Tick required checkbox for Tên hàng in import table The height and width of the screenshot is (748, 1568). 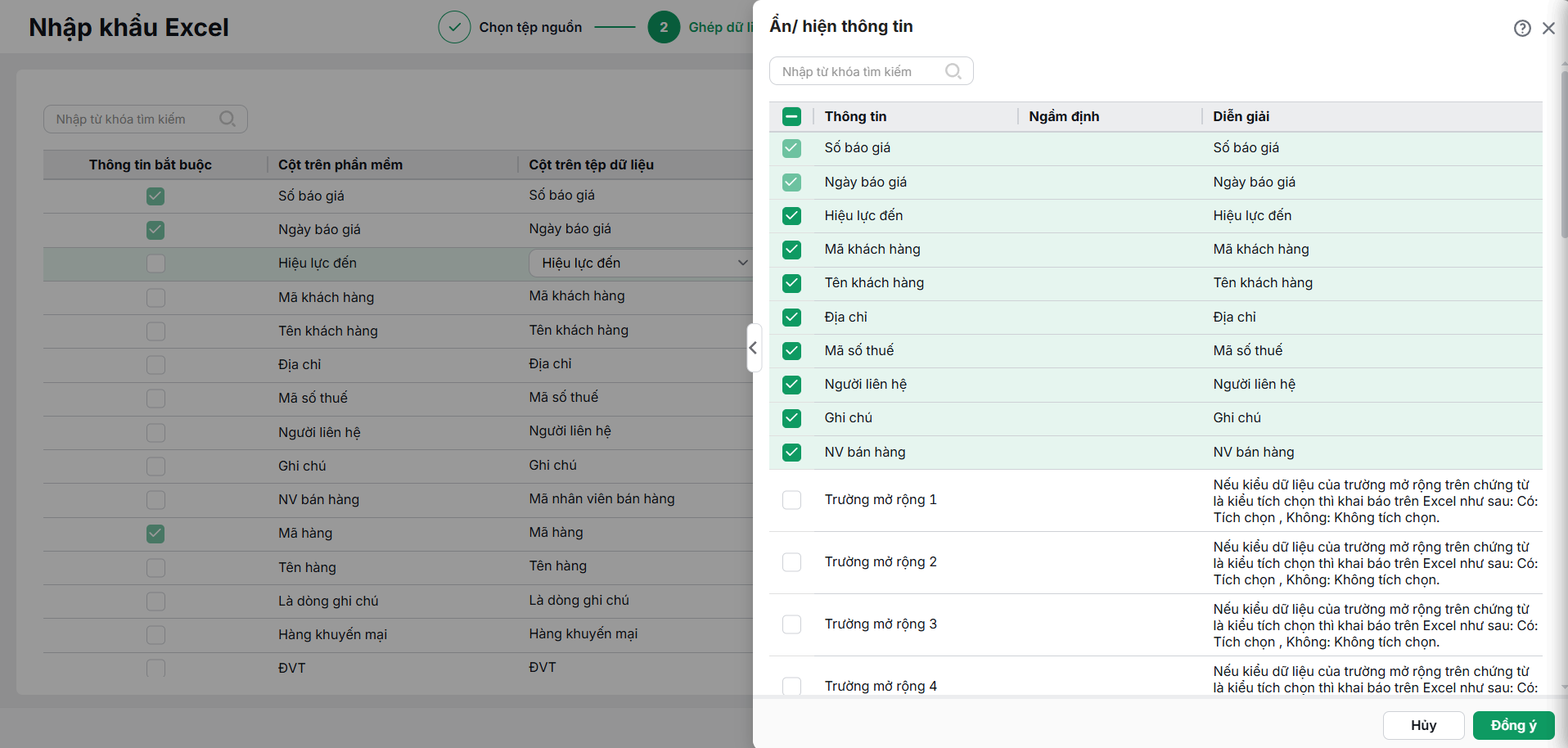(155, 568)
